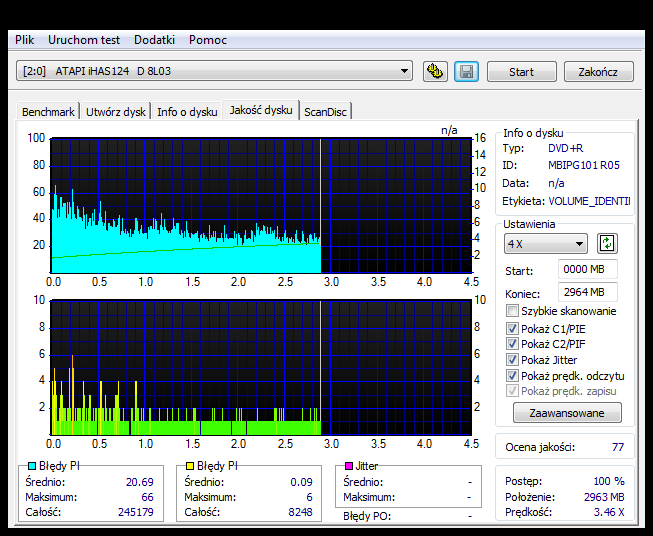Click the Start 0000 MB input field
This screenshot has width=653, height=536.
(x=587, y=269)
